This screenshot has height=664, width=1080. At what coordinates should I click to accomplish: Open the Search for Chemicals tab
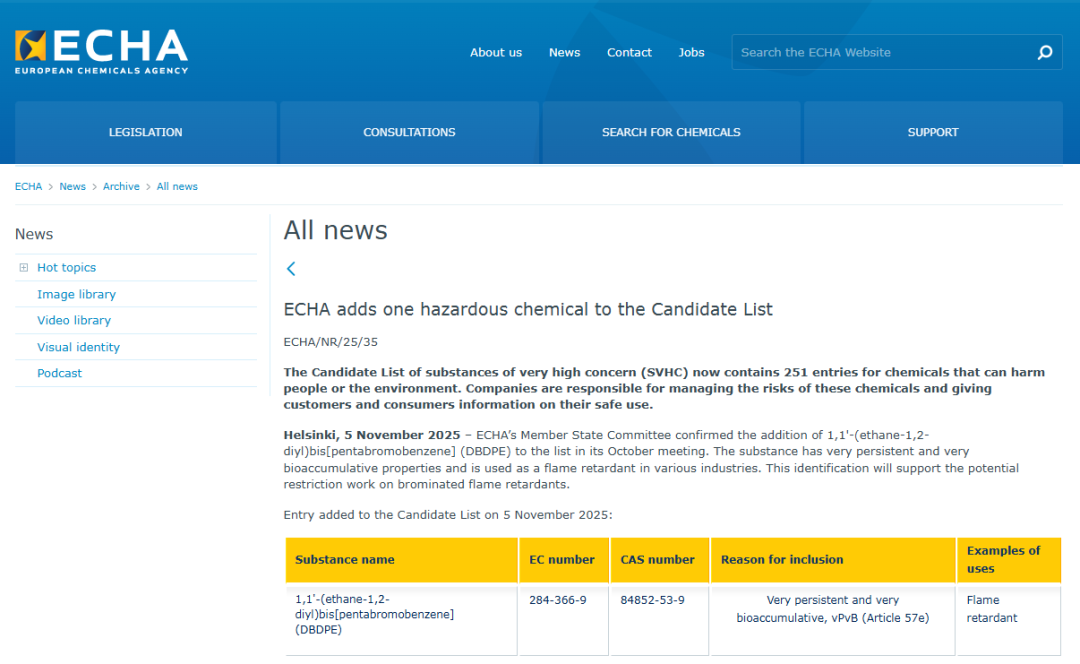click(x=671, y=132)
